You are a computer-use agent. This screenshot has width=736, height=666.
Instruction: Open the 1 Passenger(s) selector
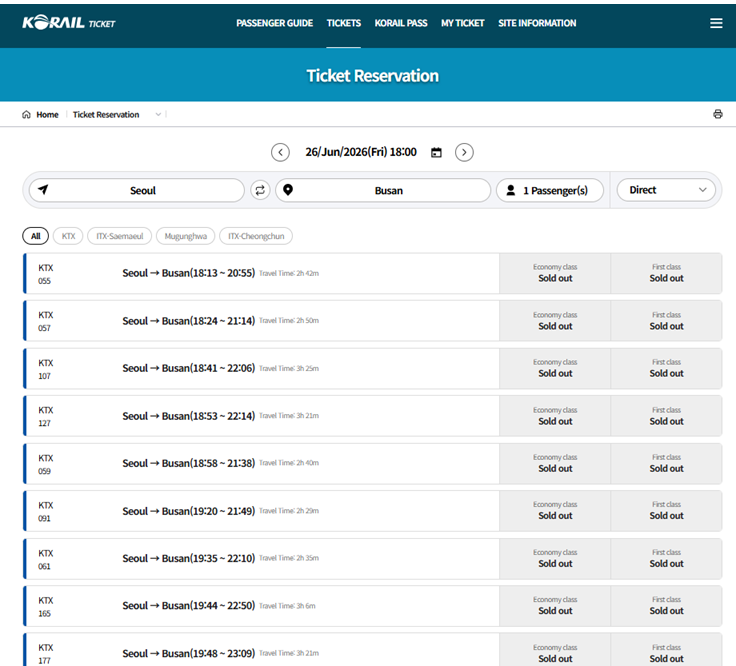(550, 190)
